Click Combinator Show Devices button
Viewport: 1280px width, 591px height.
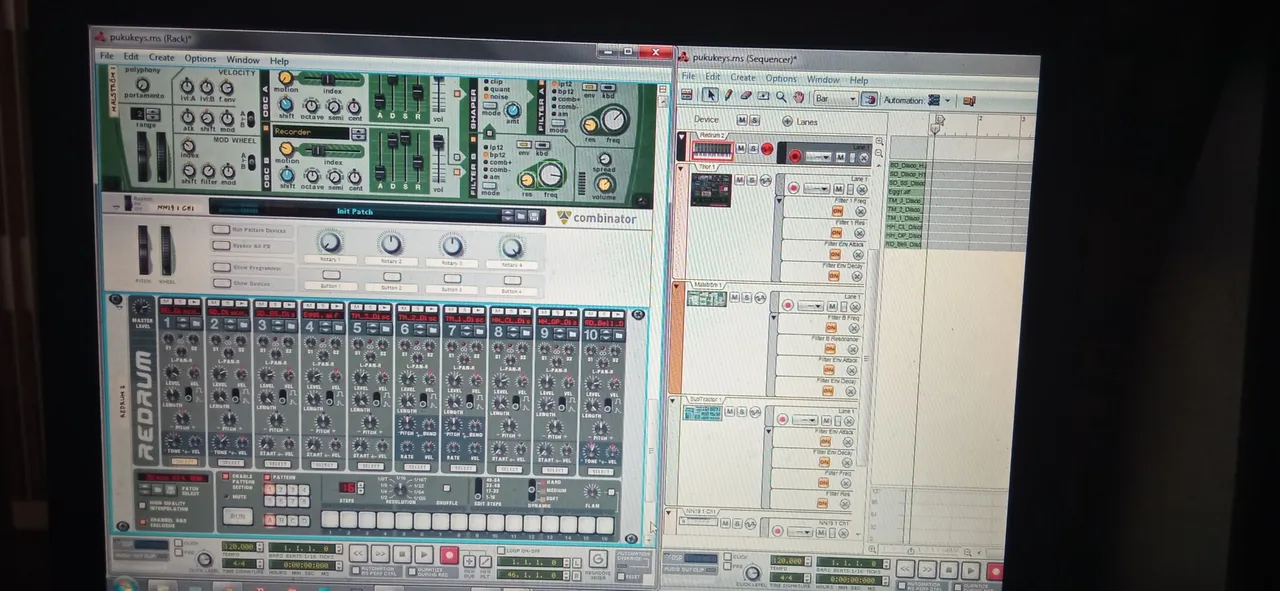[x=220, y=283]
